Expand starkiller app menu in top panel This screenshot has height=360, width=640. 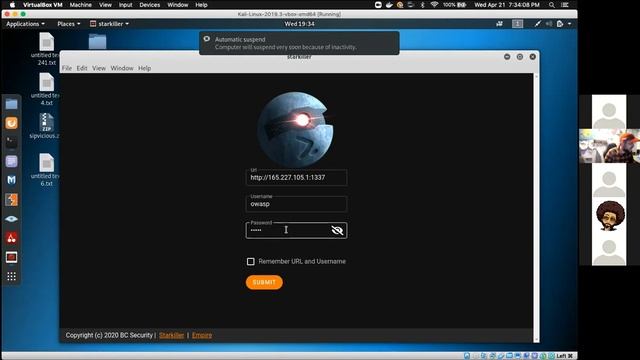click(109, 24)
